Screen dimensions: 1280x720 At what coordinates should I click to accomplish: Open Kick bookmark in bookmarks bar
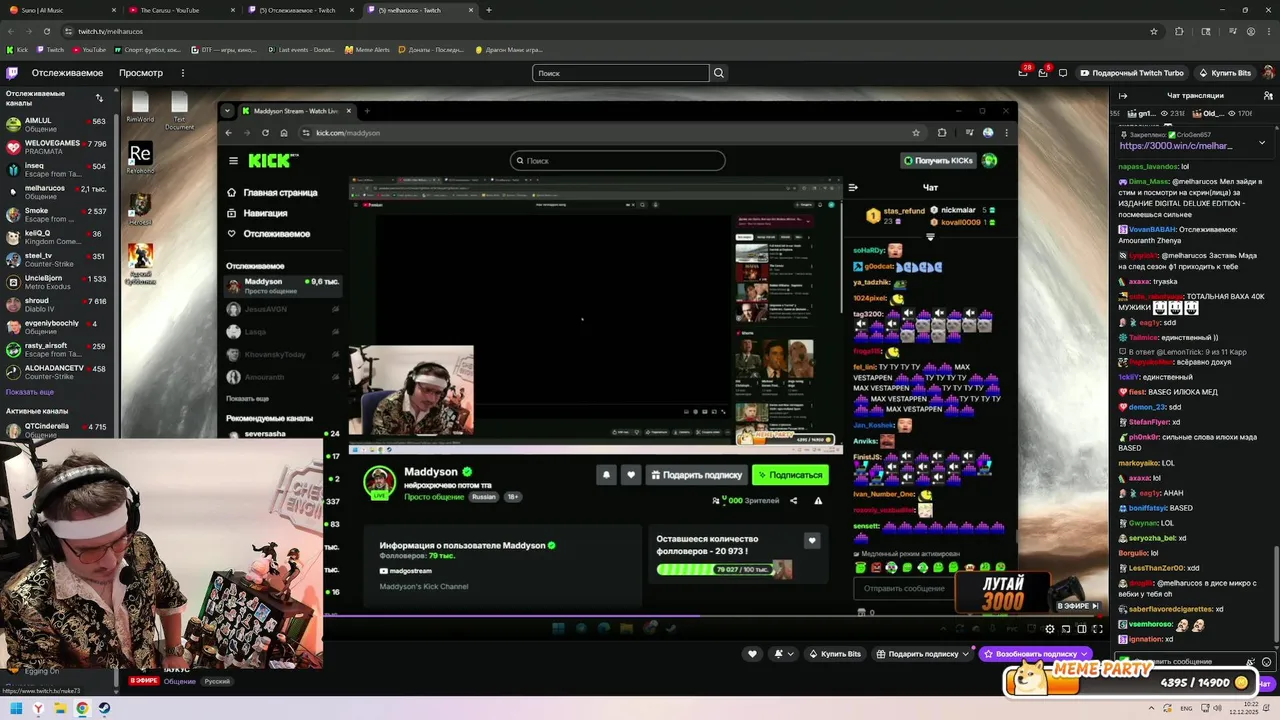(x=17, y=49)
